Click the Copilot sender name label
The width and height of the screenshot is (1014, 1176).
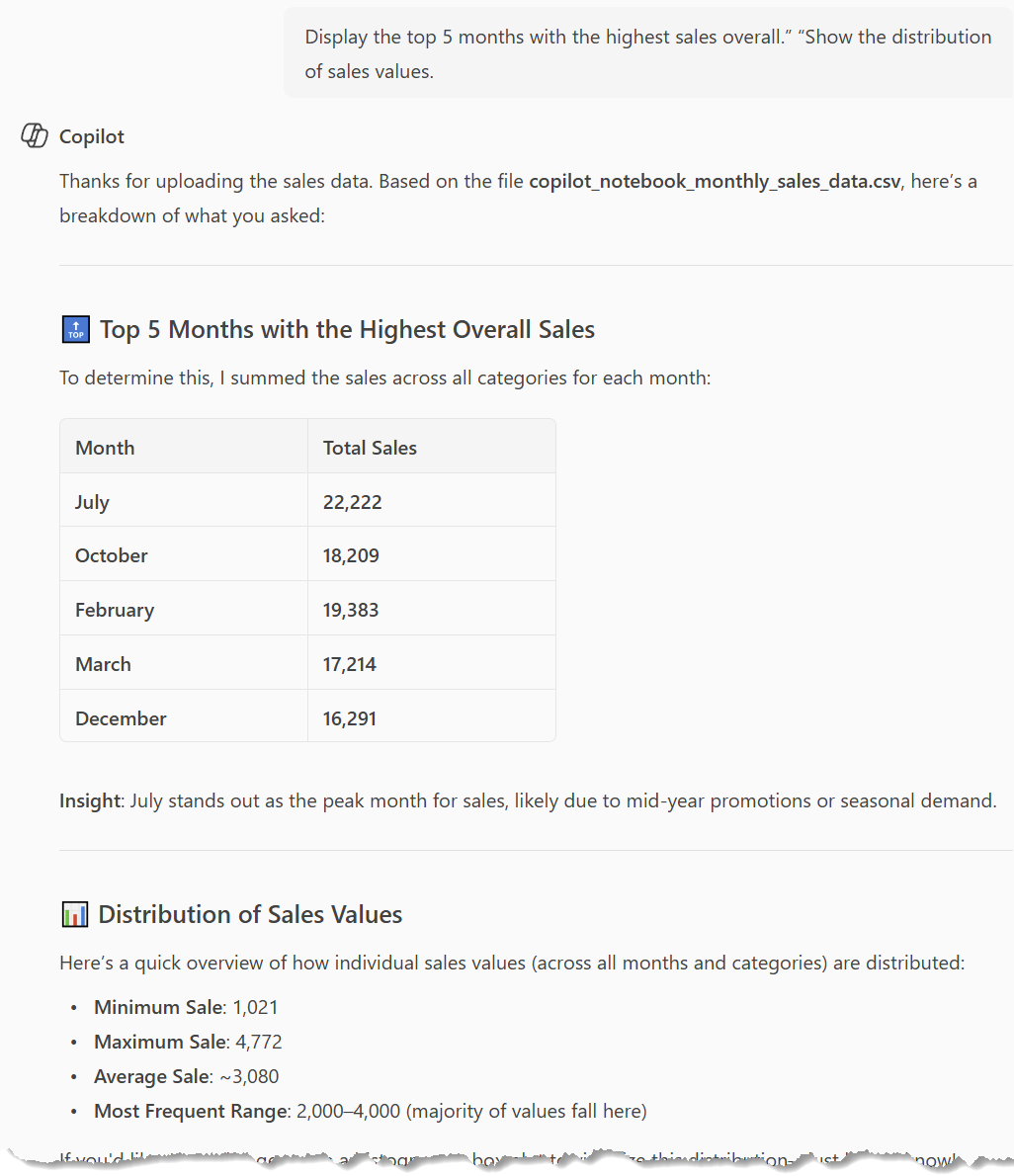[x=92, y=137]
